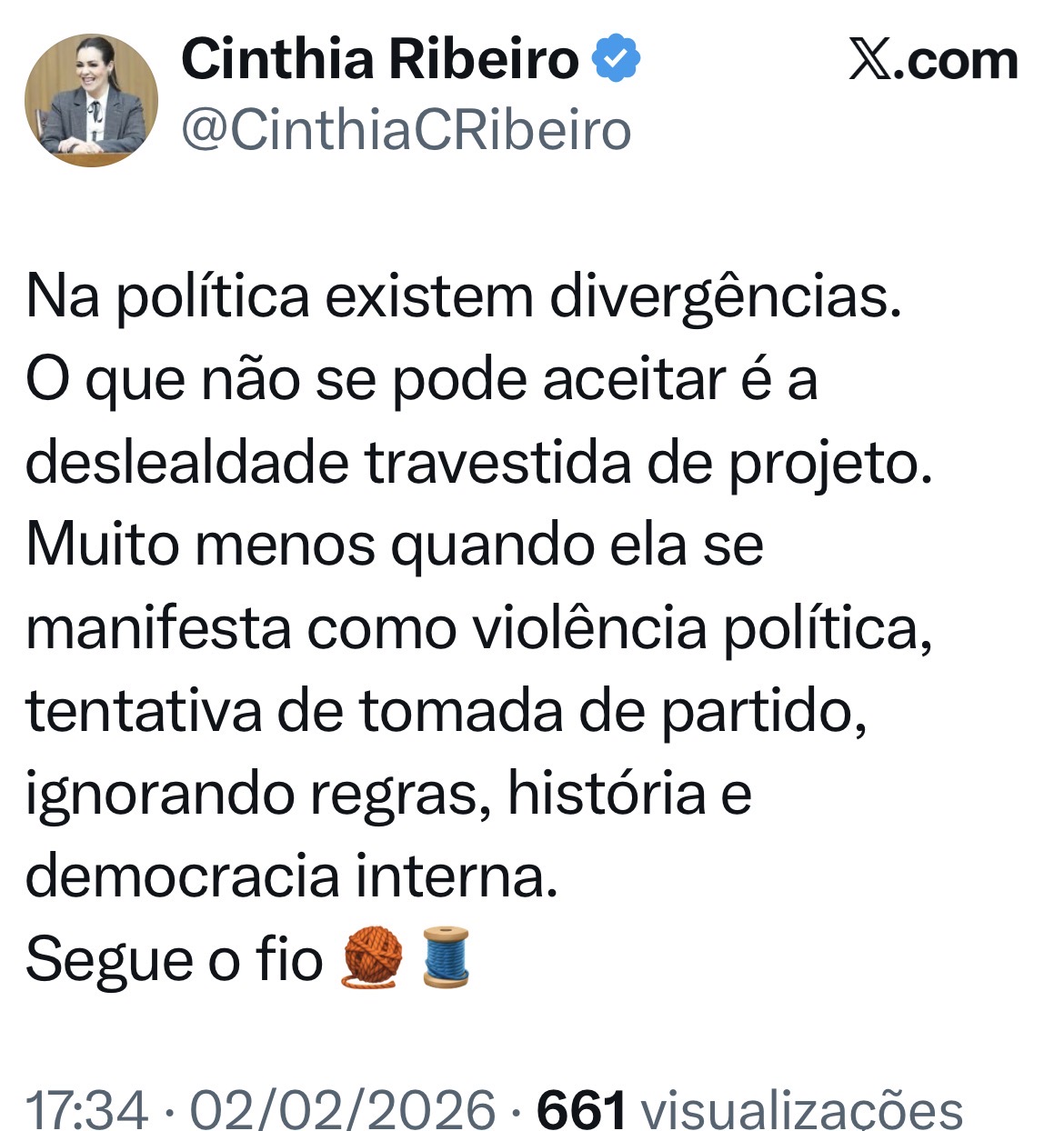The image size is (1064, 1131).
Task: Click the line "tentativa de tomada de partido,"
Action: [x=446, y=710]
